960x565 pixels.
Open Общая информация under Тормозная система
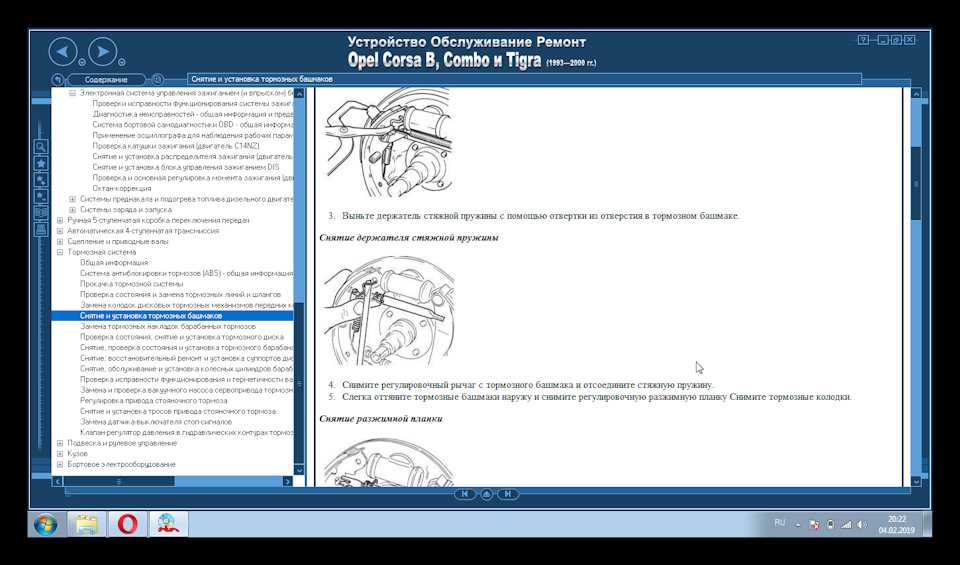point(114,263)
